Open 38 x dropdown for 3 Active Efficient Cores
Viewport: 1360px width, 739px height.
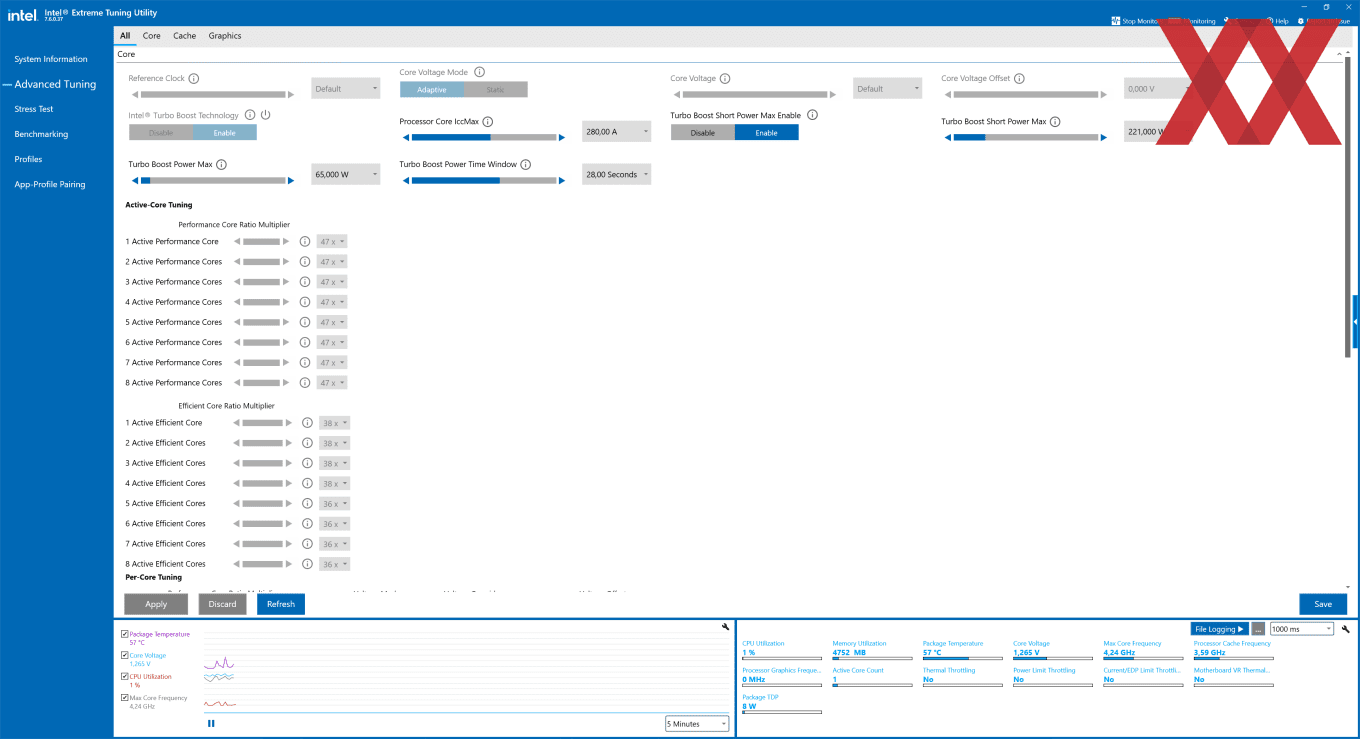tap(335, 463)
